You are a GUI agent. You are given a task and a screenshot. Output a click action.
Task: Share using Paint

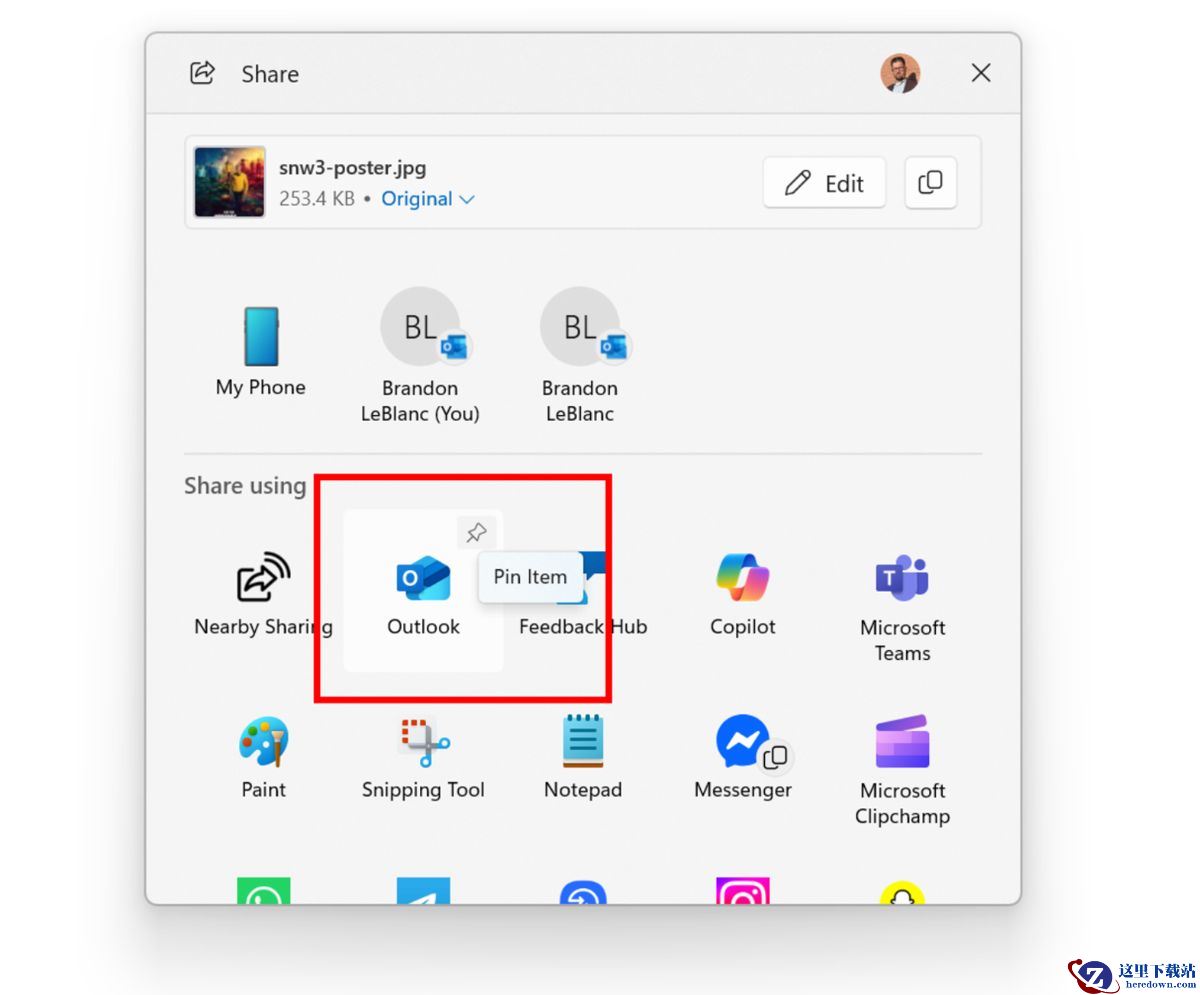point(263,756)
